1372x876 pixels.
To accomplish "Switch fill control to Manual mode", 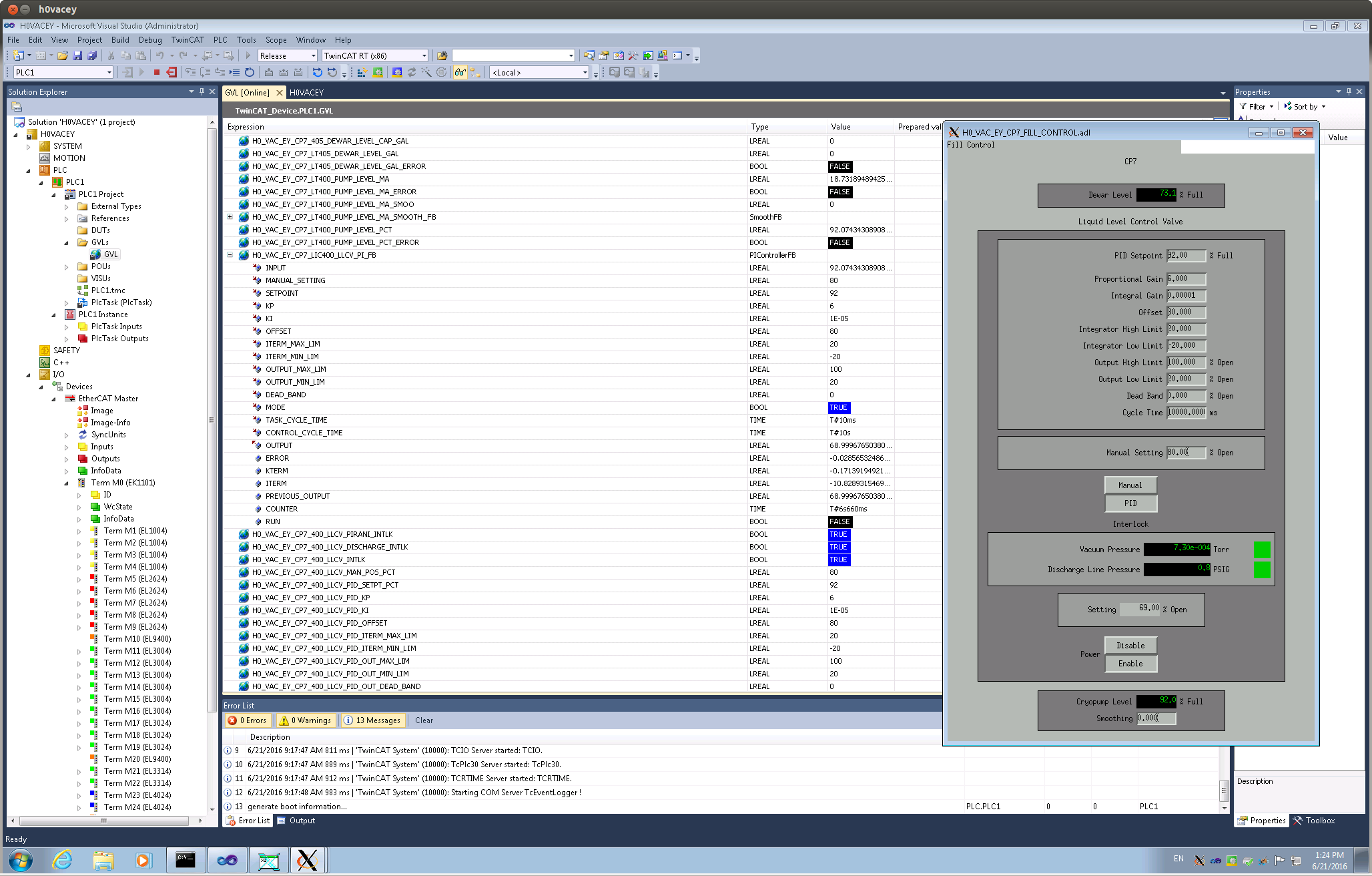I will [1130, 485].
